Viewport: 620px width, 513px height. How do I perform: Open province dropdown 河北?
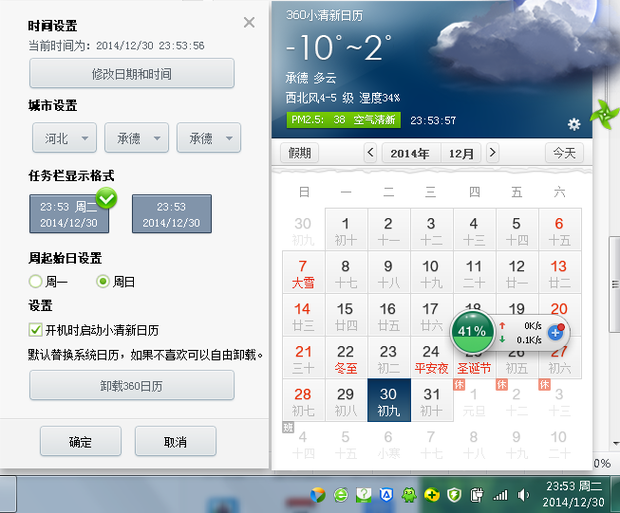click(64, 138)
